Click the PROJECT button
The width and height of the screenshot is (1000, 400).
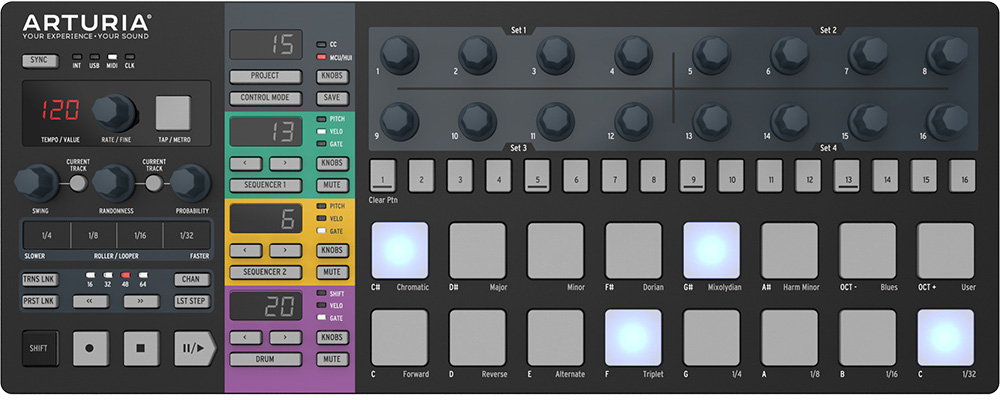click(265, 76)
